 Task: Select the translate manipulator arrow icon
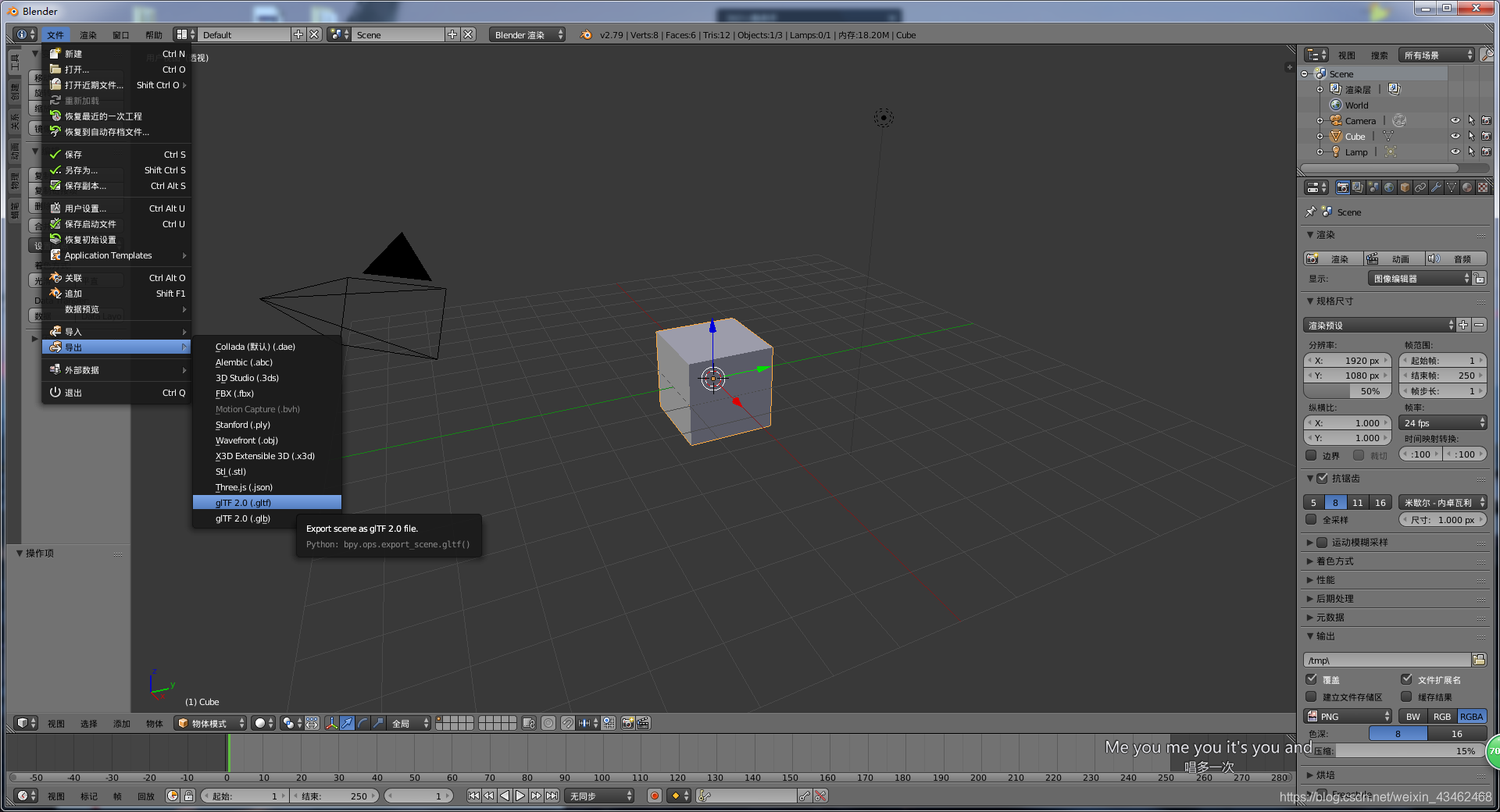pyautogui.click(x=347, y=723)
